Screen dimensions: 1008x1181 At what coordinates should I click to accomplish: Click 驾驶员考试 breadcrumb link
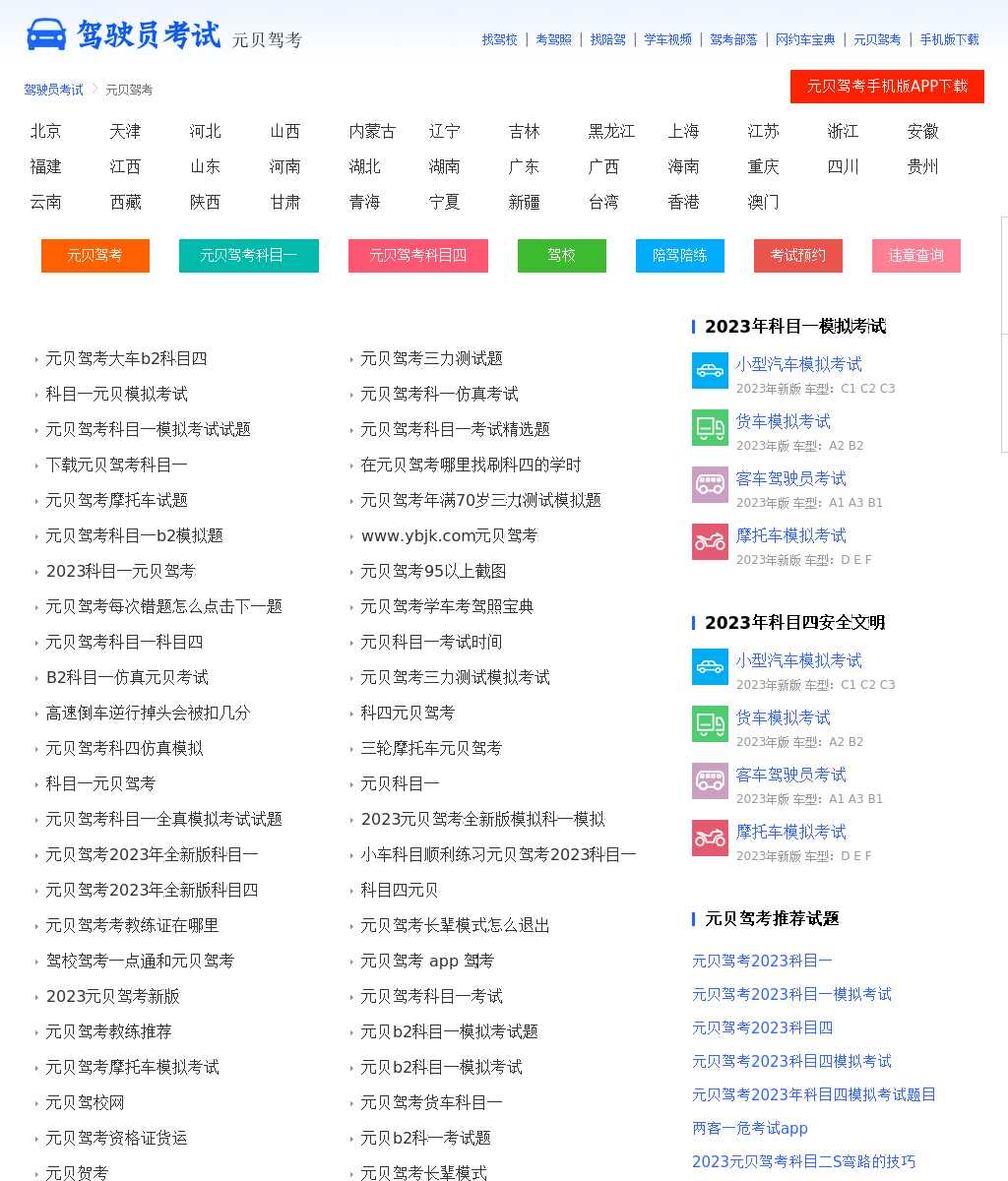54,90
